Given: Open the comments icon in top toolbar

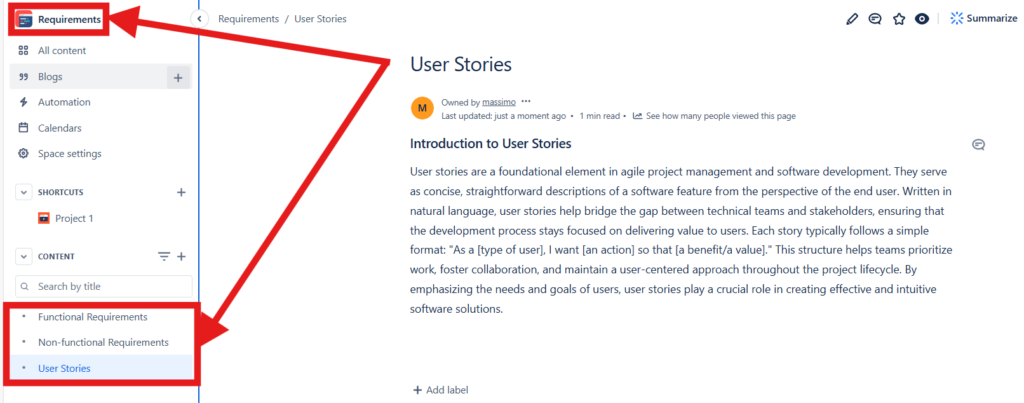Looking at the screenshot, I should [x=875, y=18].
